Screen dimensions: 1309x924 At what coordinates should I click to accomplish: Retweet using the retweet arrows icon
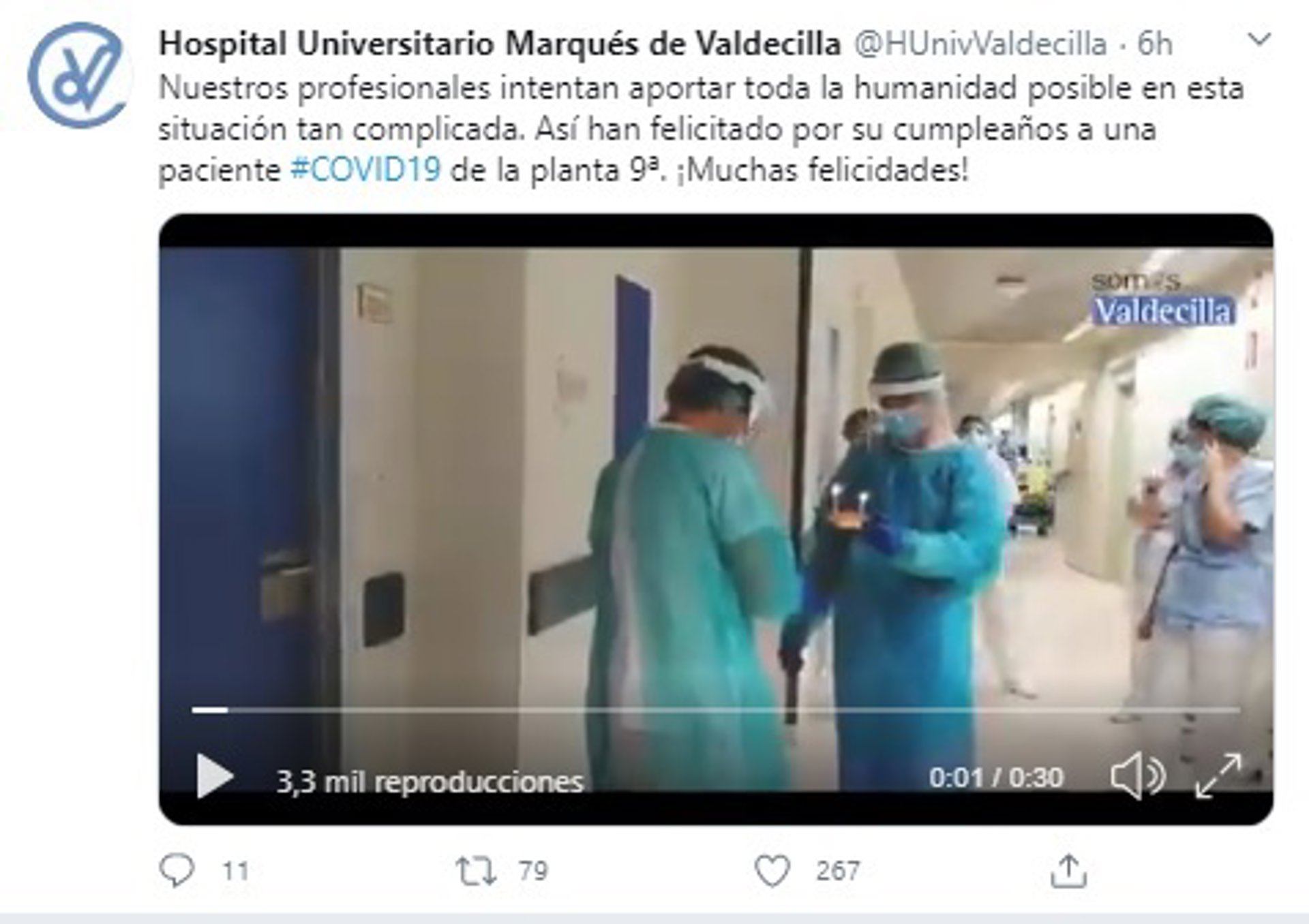tap(475, 871)
